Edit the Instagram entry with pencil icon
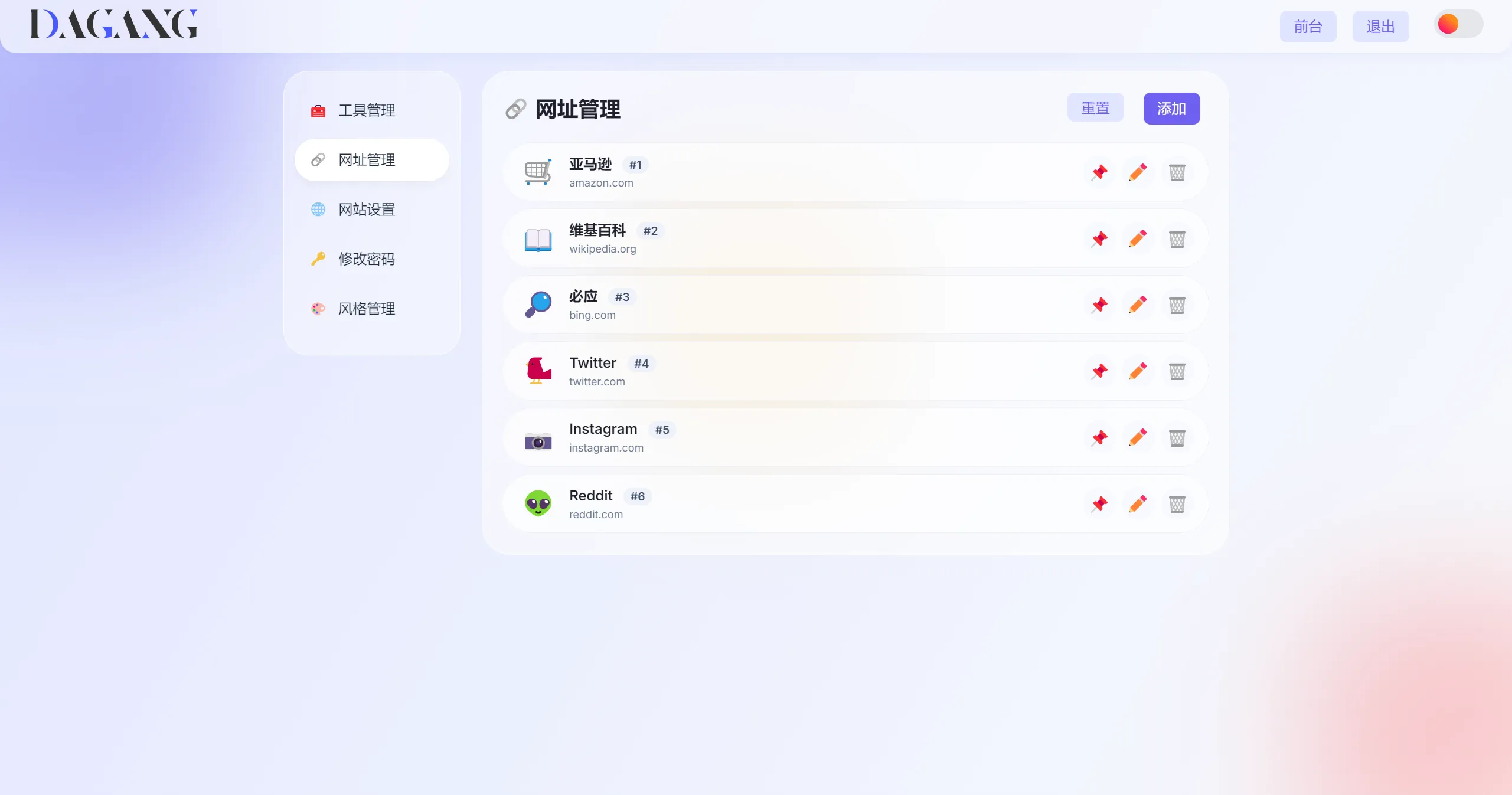Screen dimensions: 1512x795 pyautogui.click(x=1138, y=438)
